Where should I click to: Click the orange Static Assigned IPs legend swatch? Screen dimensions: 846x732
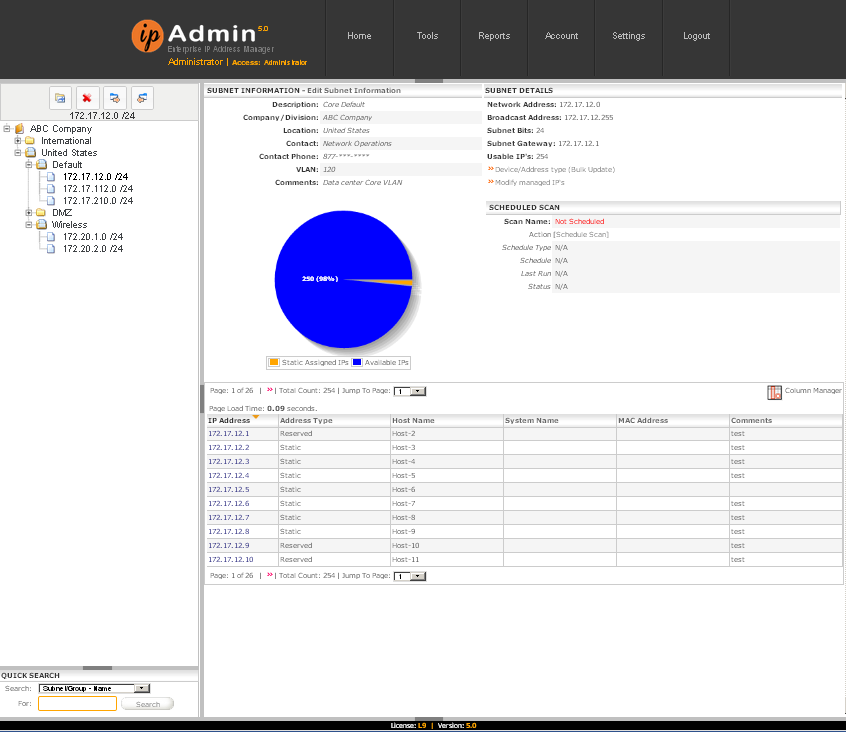[x=274, y=362]
